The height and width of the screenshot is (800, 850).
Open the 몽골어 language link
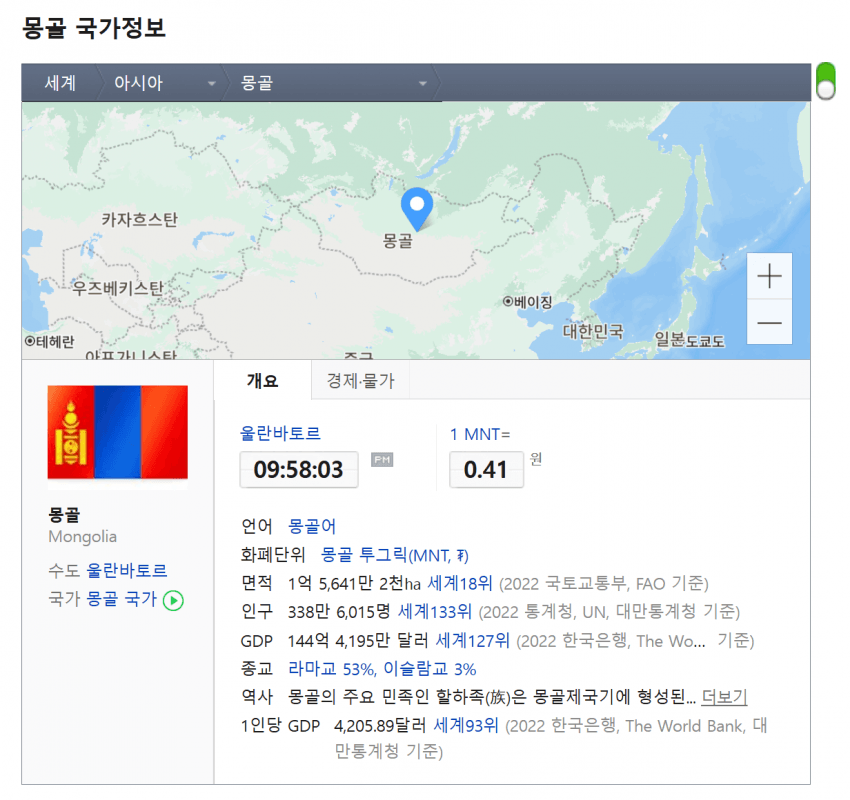tap(312, 526)
